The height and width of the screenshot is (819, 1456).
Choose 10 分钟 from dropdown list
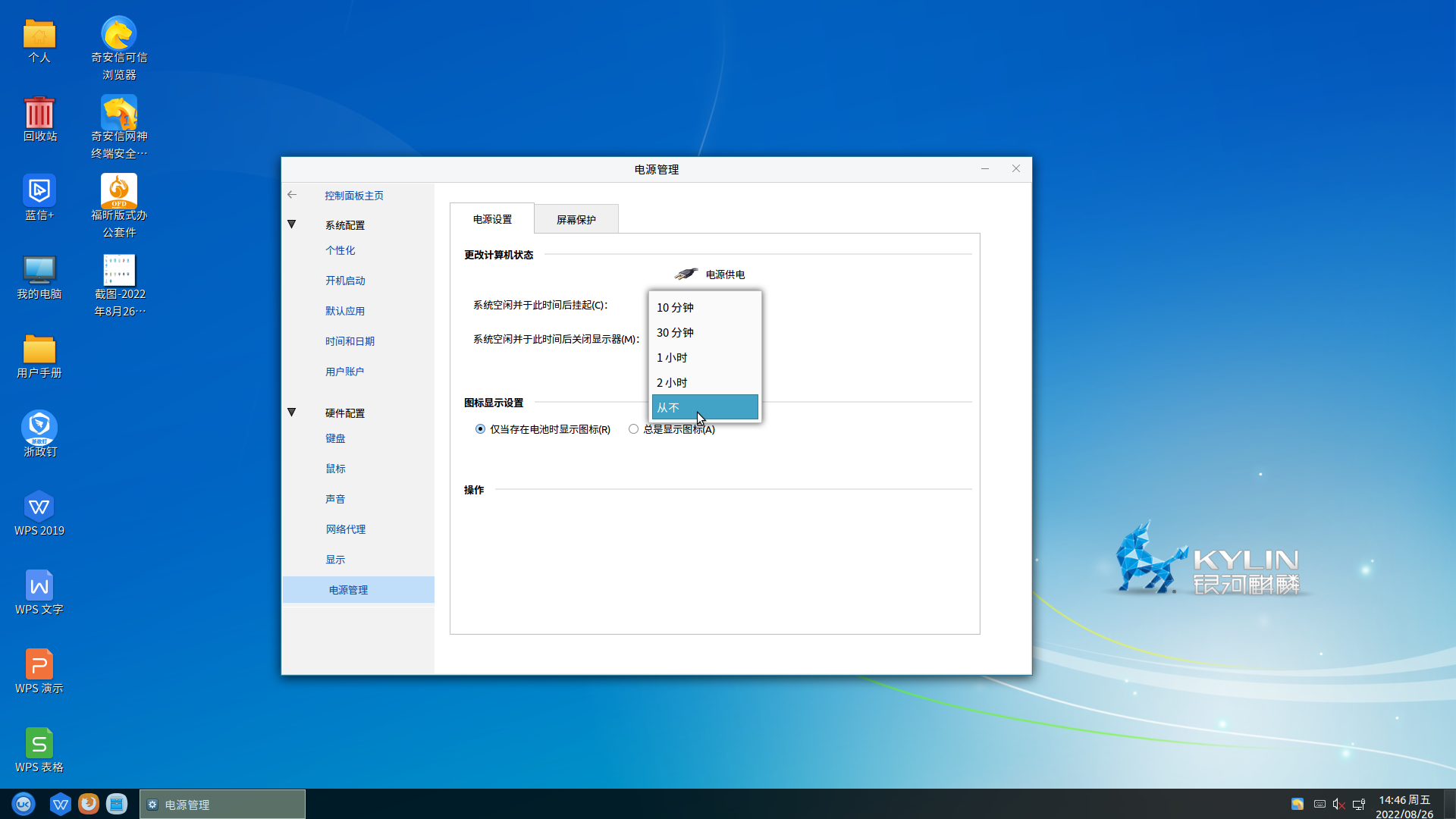[x=705, y=307]
